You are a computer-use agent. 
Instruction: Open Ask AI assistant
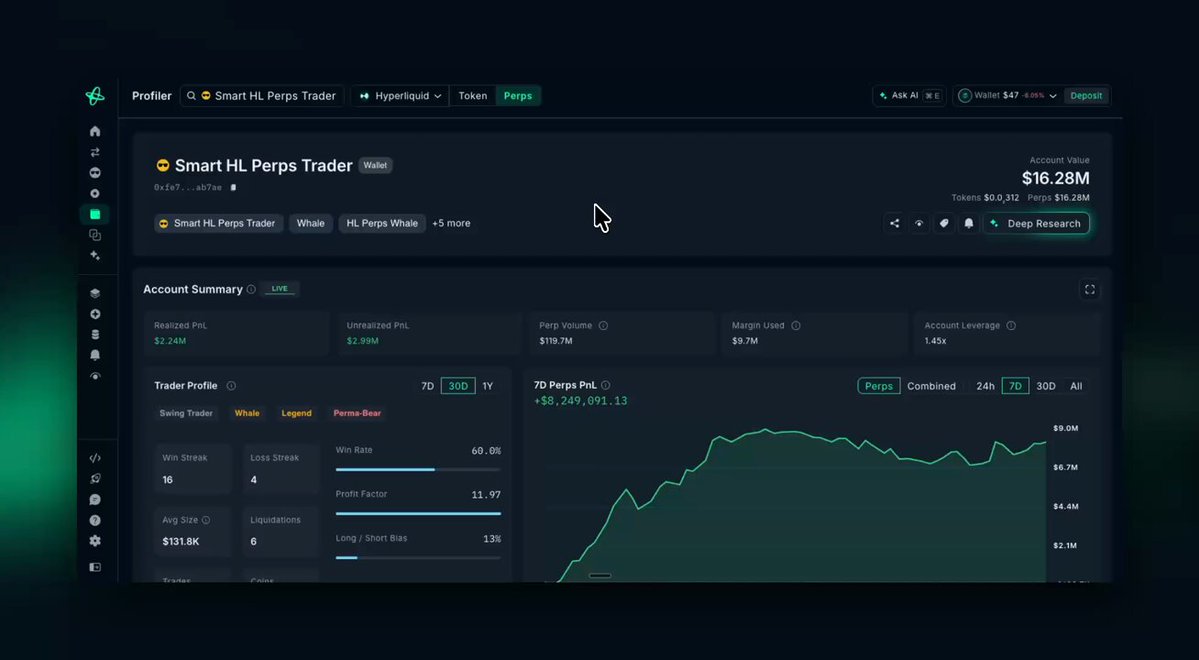[909, 96]
